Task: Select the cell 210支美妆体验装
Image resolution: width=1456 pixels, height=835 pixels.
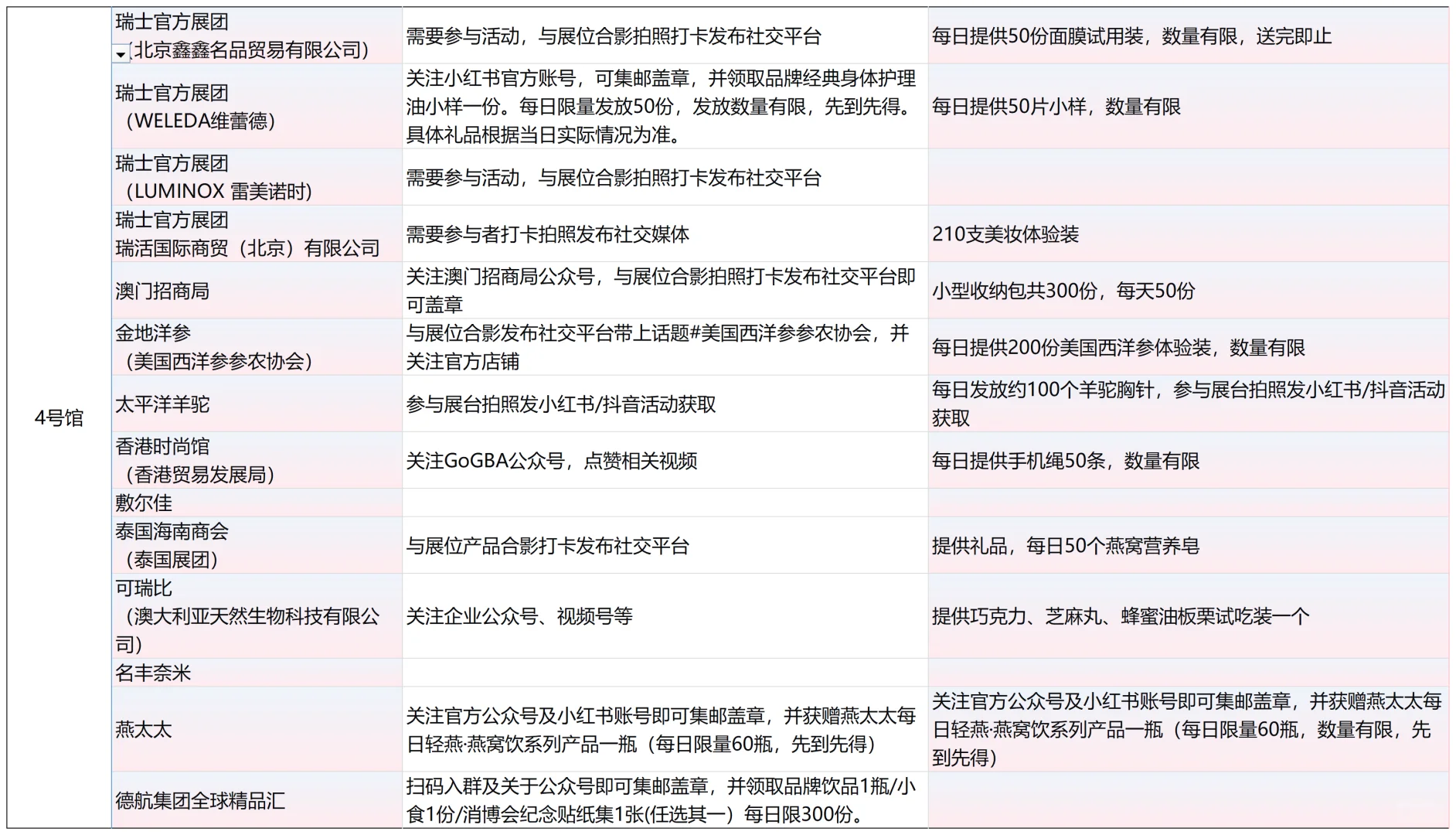Action: tap(1189, 233)
